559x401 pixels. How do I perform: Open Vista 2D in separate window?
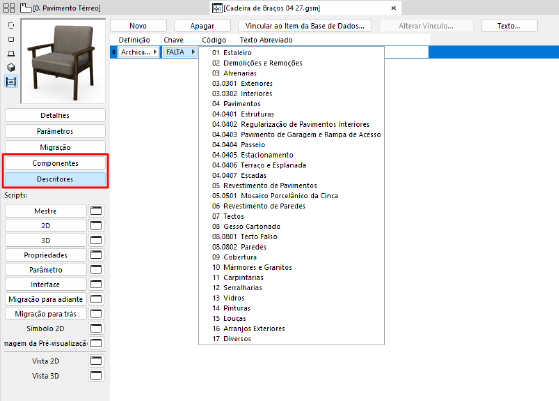tap(96, 361)
